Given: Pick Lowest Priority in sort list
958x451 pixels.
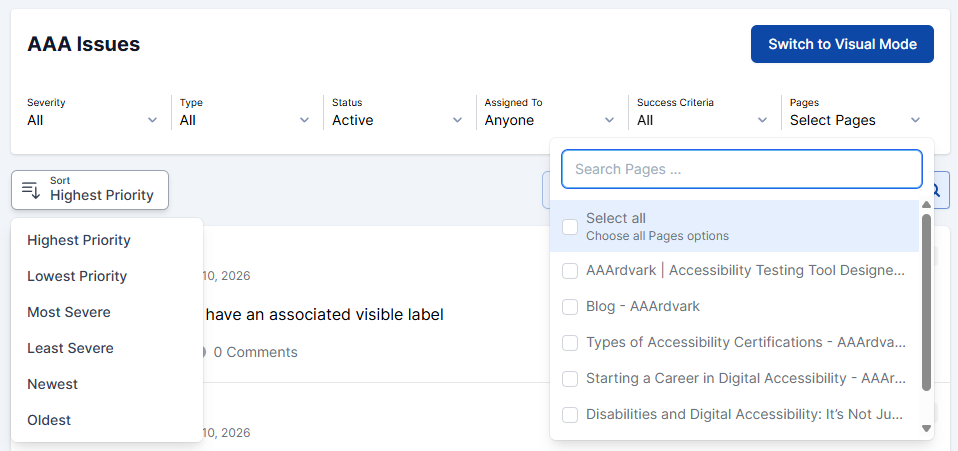Looking at the screenshot, I should point(77,276).
